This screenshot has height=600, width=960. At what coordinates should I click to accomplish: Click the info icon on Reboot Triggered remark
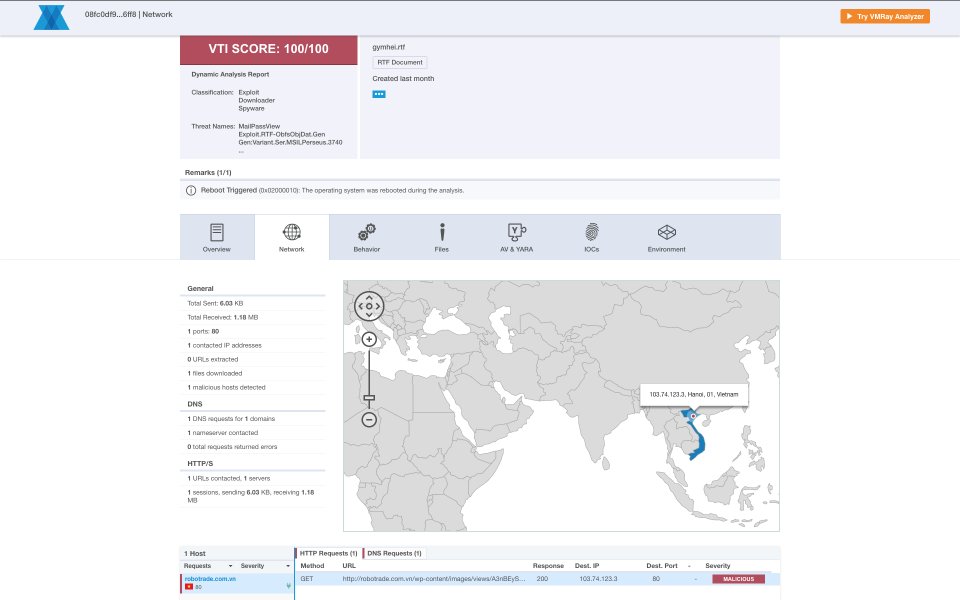[x=191, y=188]
